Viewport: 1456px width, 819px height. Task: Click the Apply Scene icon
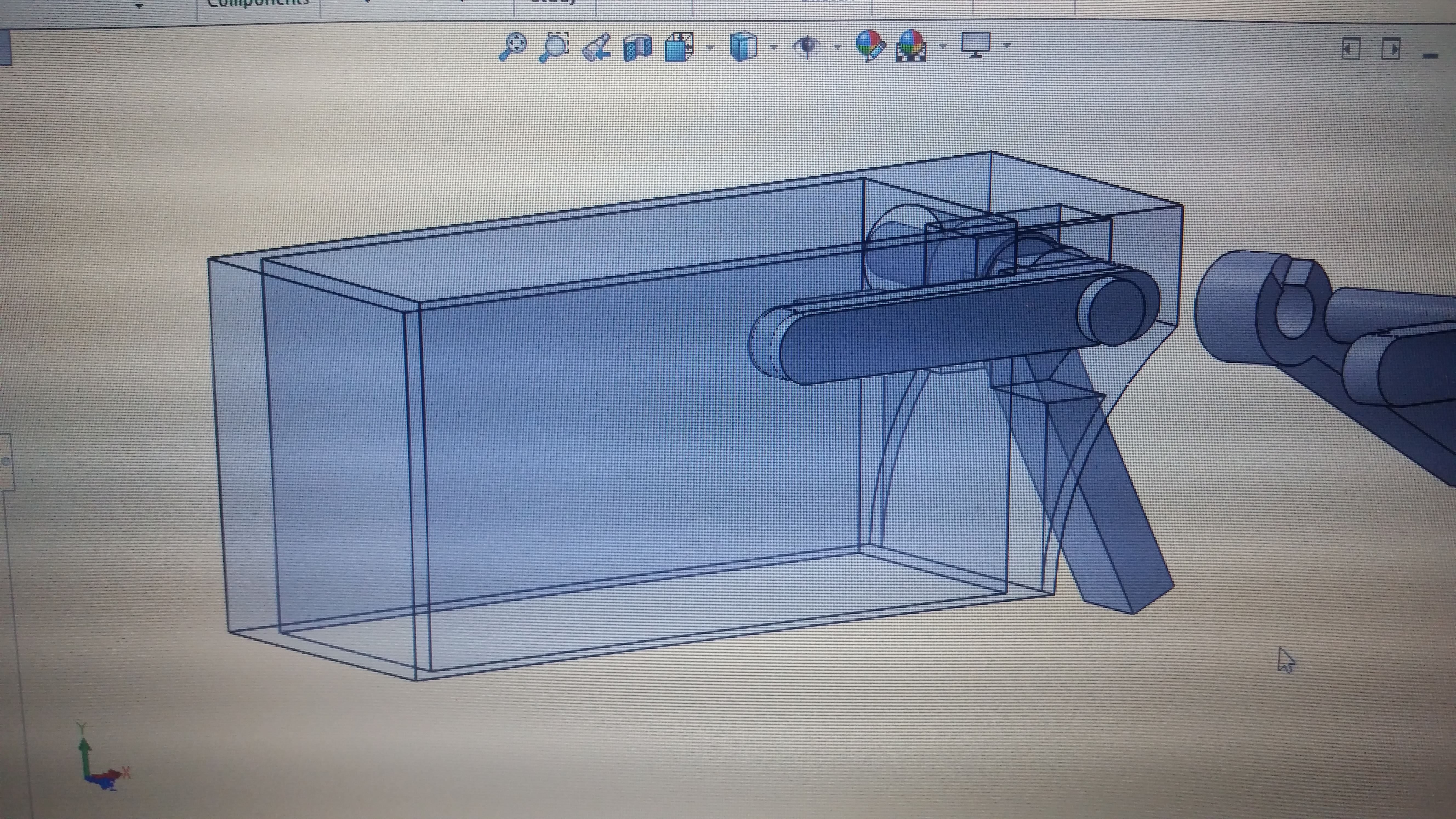(x=911, y=45)
